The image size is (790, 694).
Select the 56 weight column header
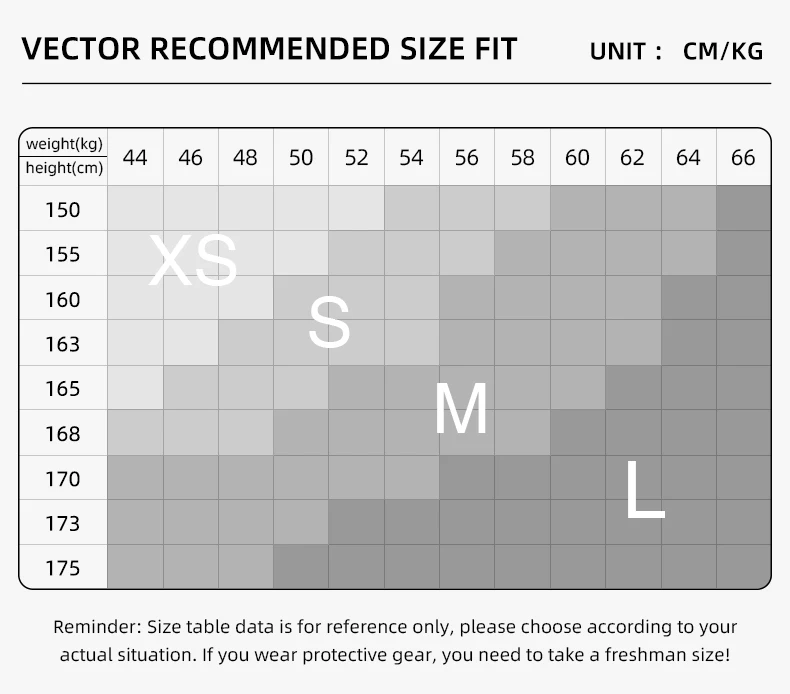coord(467,157)
